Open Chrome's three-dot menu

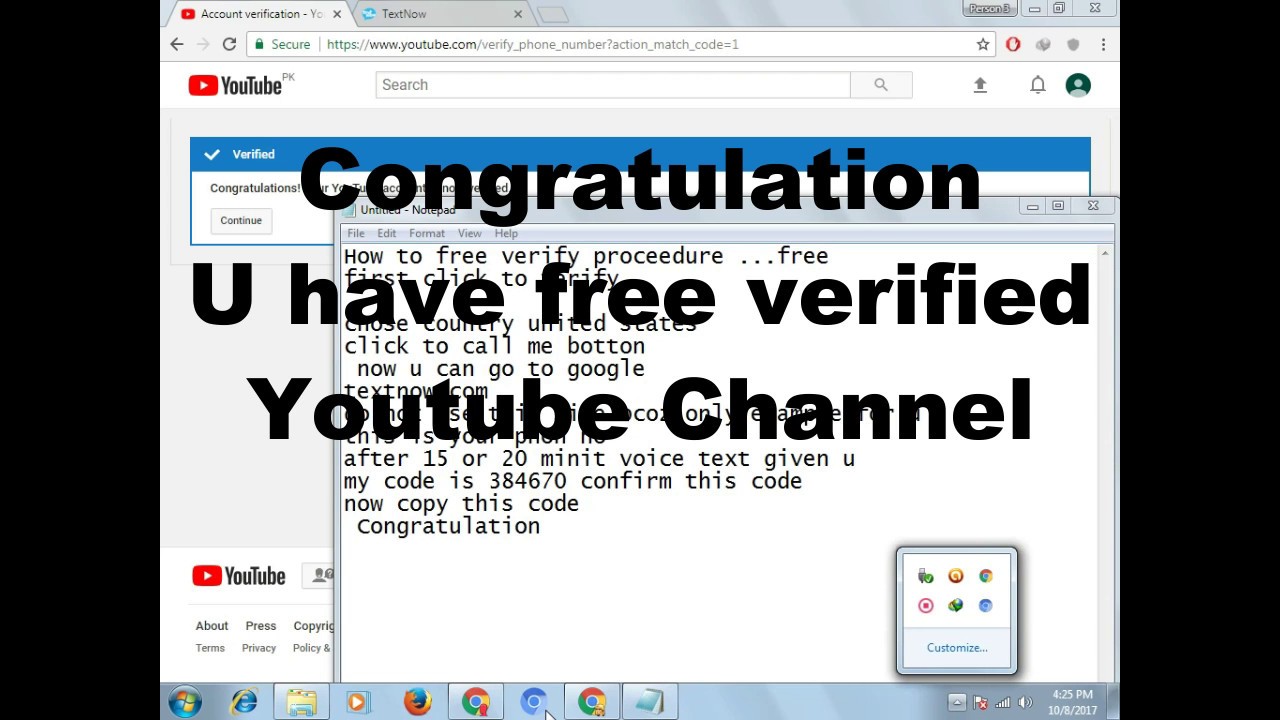coord(1103,44)
